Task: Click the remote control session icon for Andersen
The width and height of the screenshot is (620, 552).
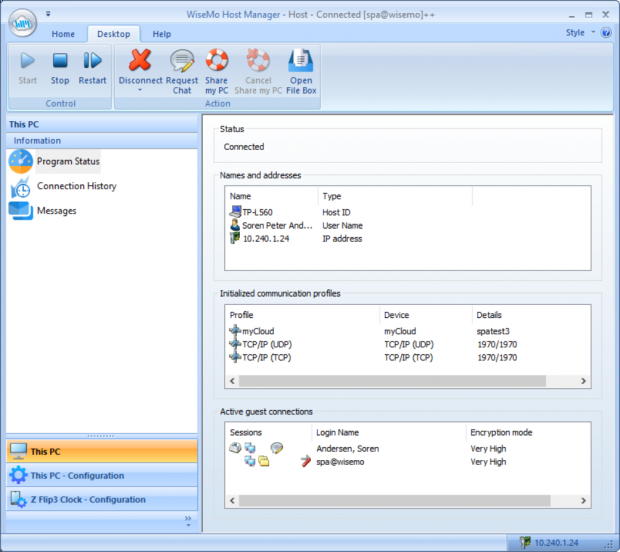Action: [250, 448]
